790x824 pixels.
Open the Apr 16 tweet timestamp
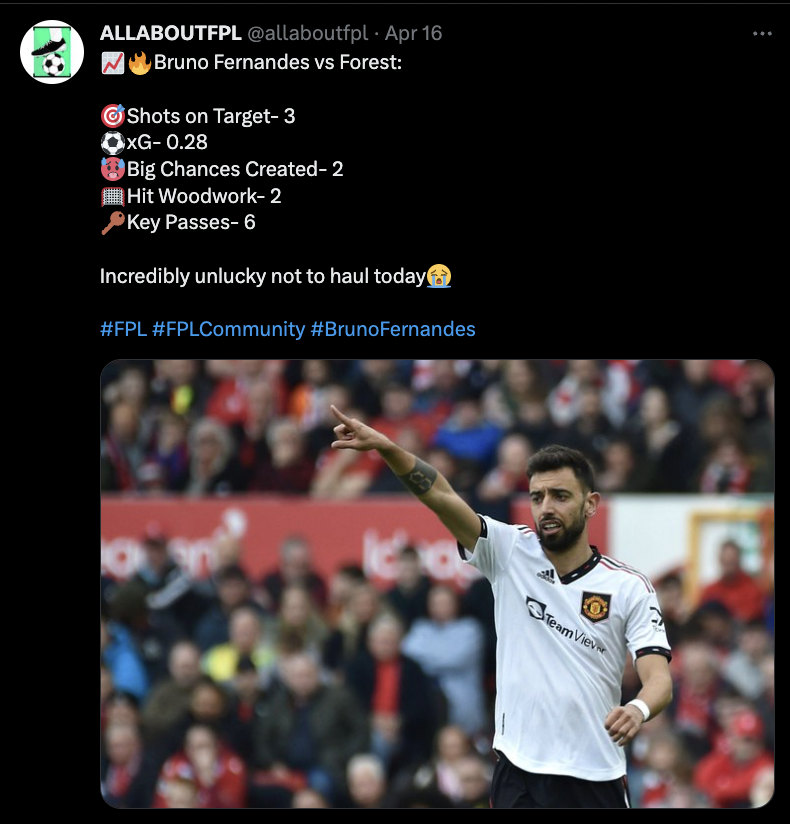click(x=413, y=33)
